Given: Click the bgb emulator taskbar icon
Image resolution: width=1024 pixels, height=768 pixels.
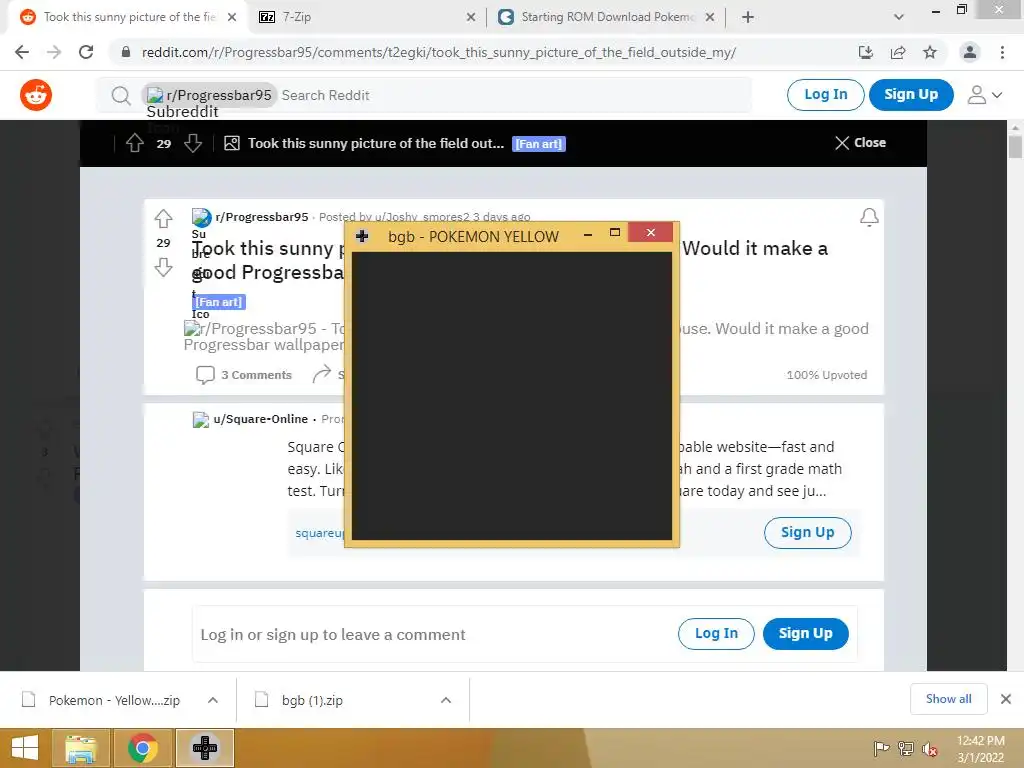Looking at the screenshot, I should click(x=205, y=748).
